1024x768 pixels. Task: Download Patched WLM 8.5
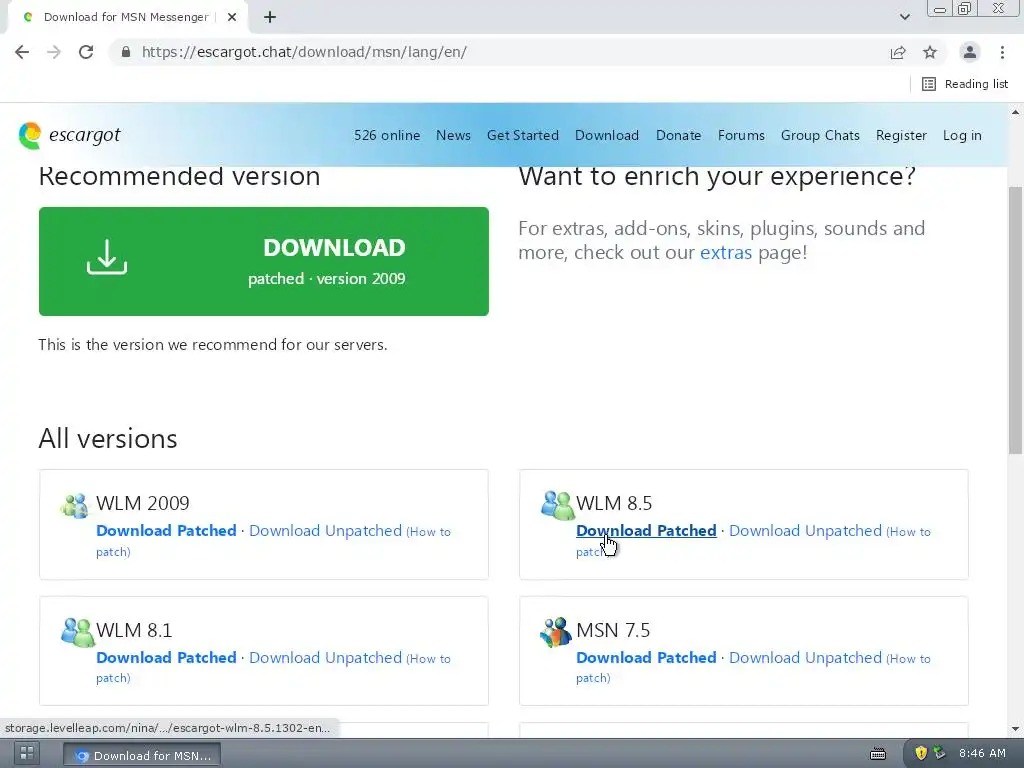646,530
